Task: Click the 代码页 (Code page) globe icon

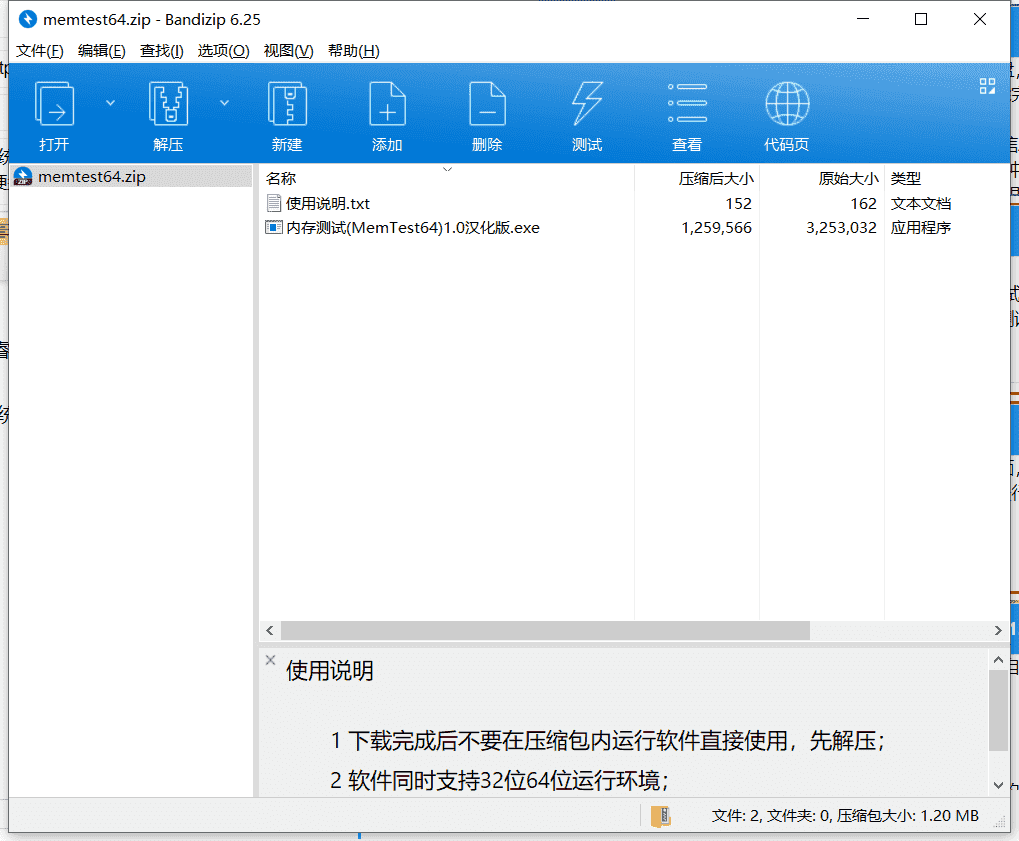Action: 787,103
